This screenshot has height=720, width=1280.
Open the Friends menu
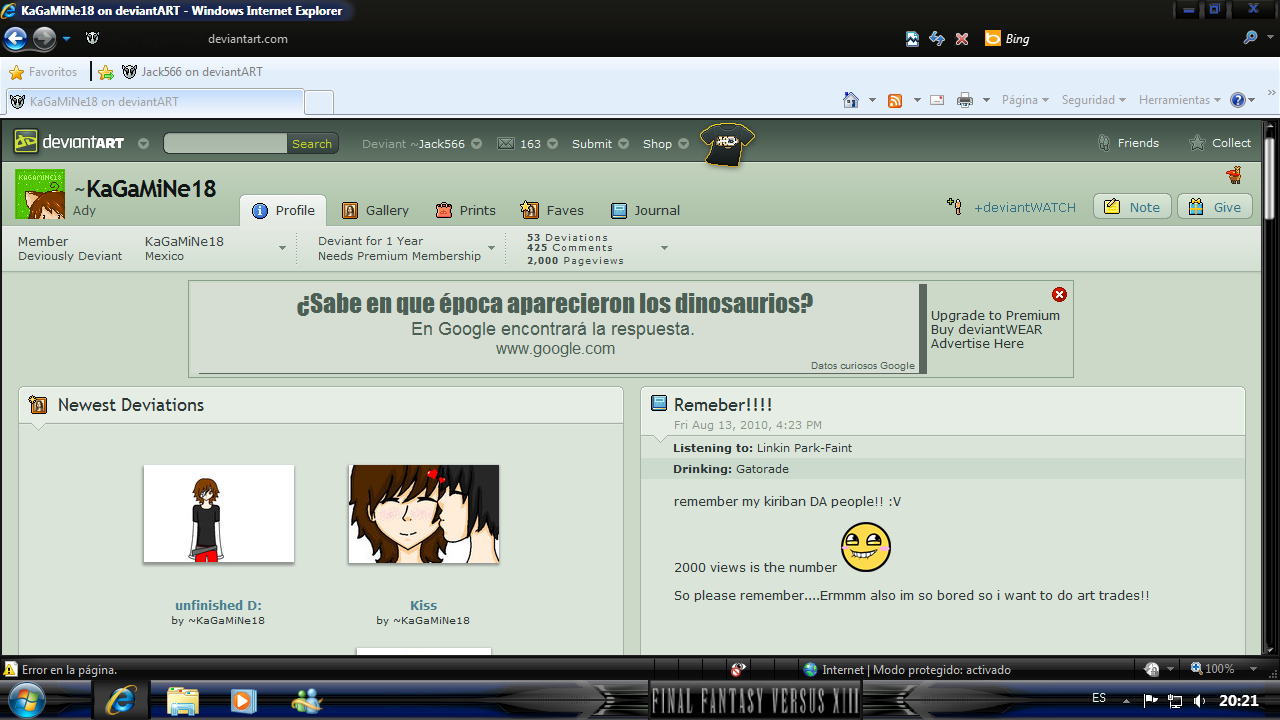click(1127, 143)
